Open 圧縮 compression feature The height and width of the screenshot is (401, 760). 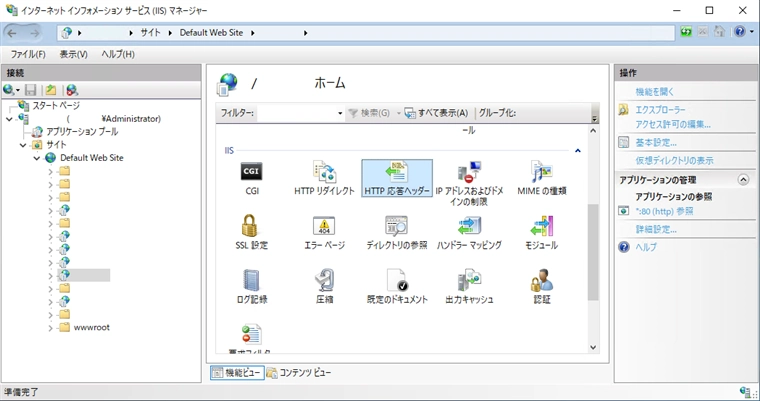coord(324,287)
